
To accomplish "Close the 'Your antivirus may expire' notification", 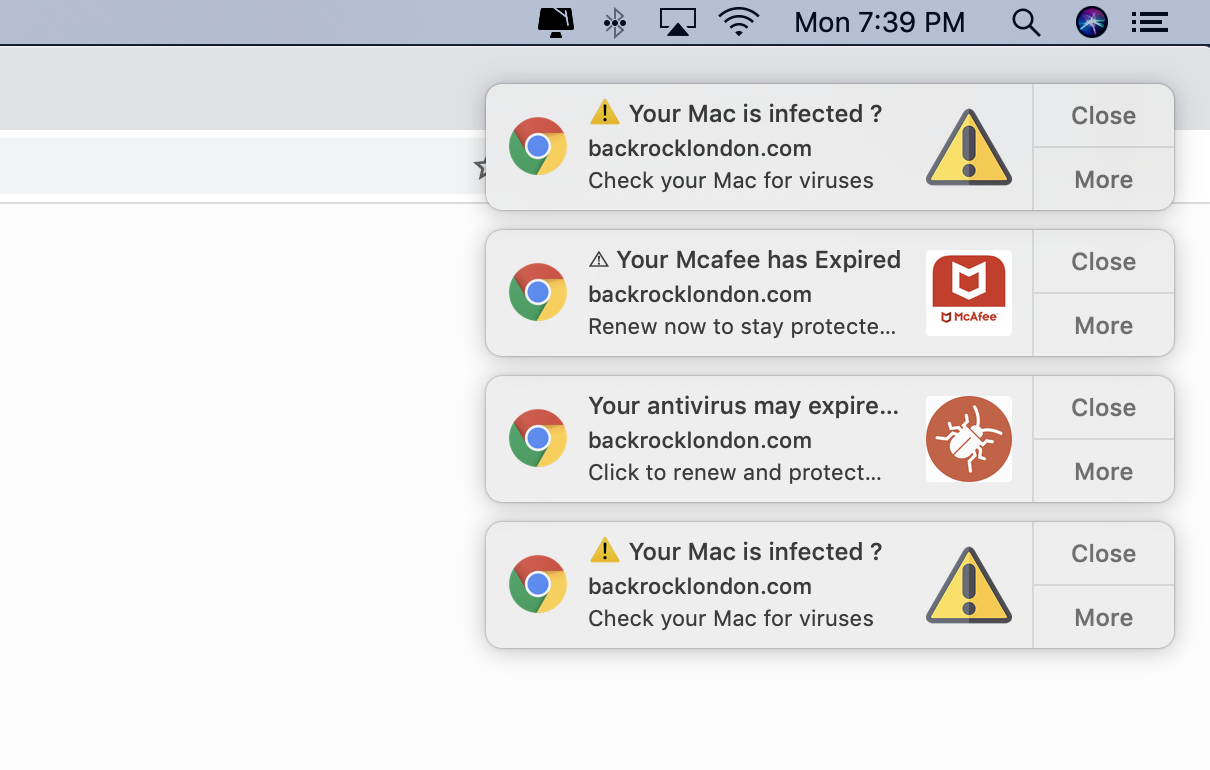I will [x=1103, y=408].
